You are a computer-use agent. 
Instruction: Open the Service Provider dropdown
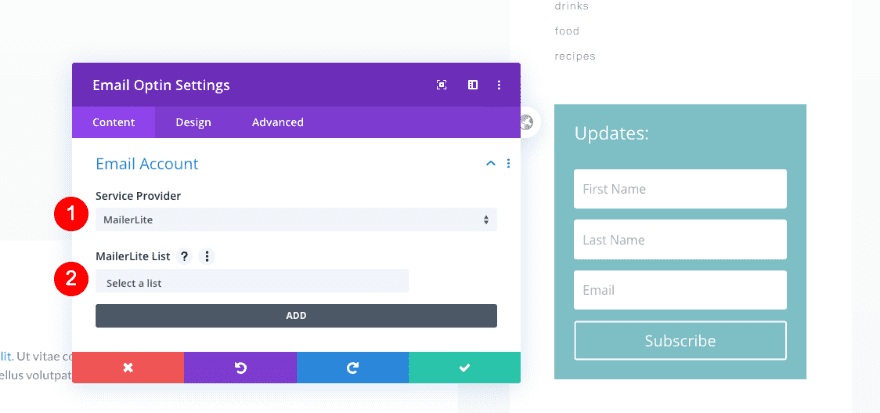point(296,219)
